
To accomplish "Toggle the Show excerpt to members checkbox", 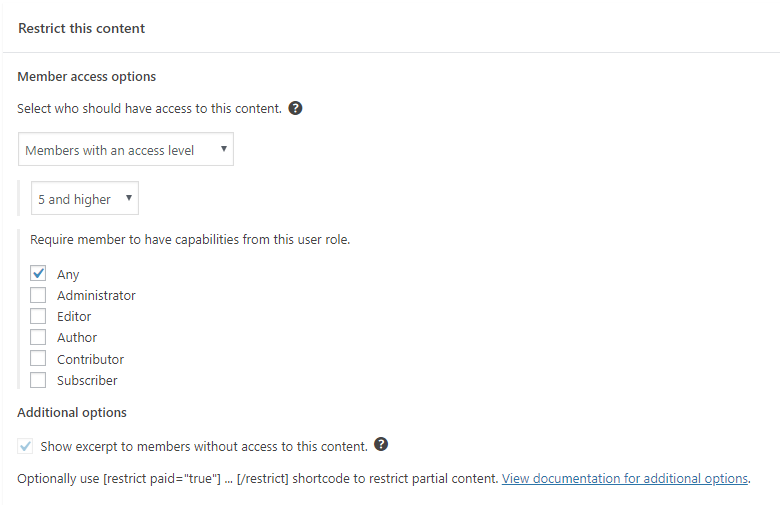I will 25,446.
